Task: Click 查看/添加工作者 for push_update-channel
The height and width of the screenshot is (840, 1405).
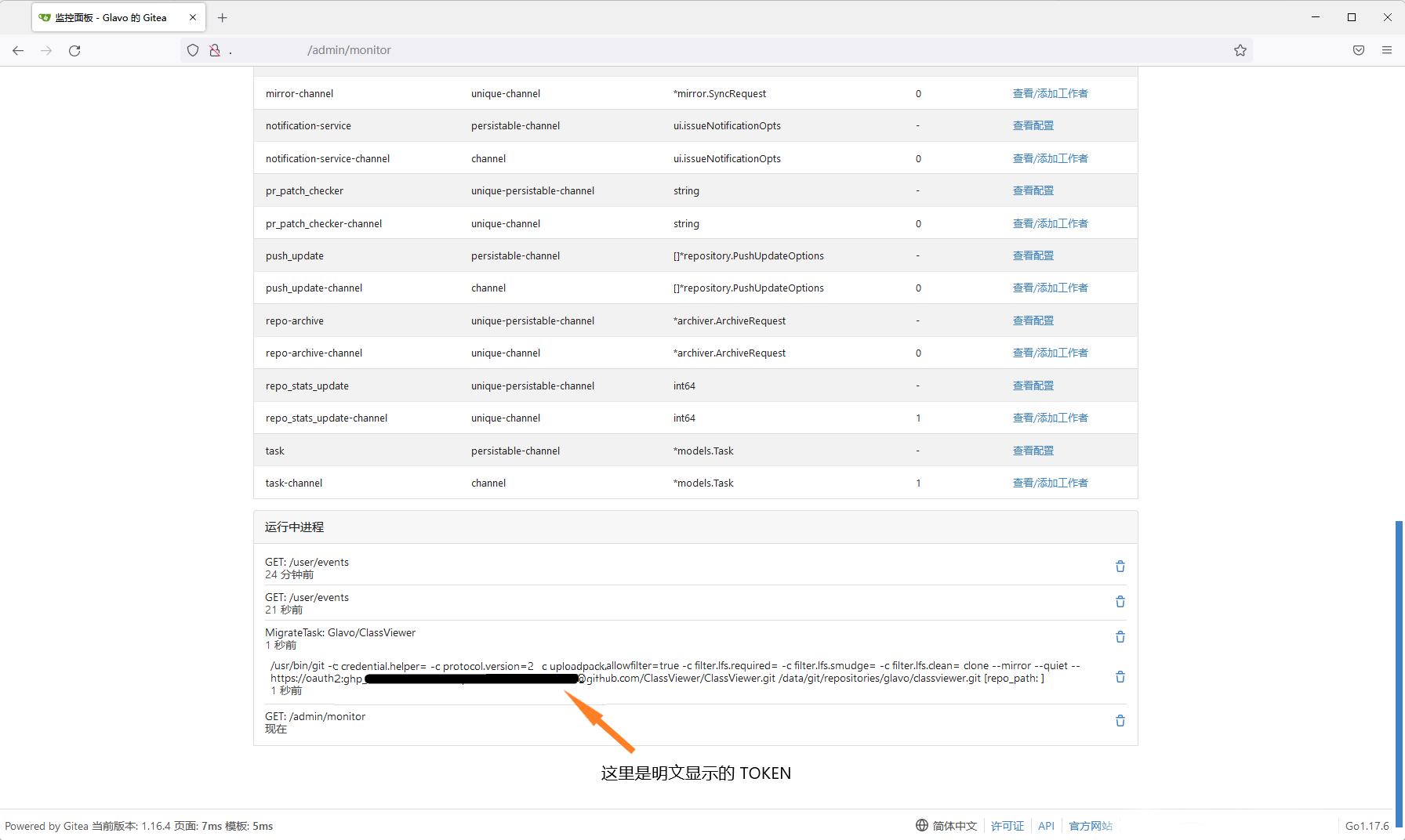Action: pos(1050,288)
